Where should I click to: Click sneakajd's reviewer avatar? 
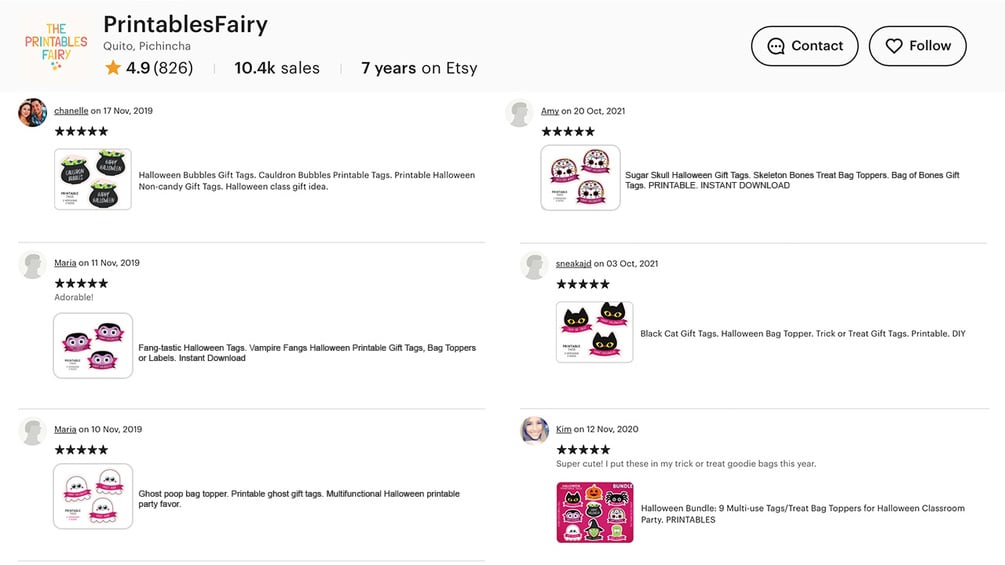click(x=533, y=265)
